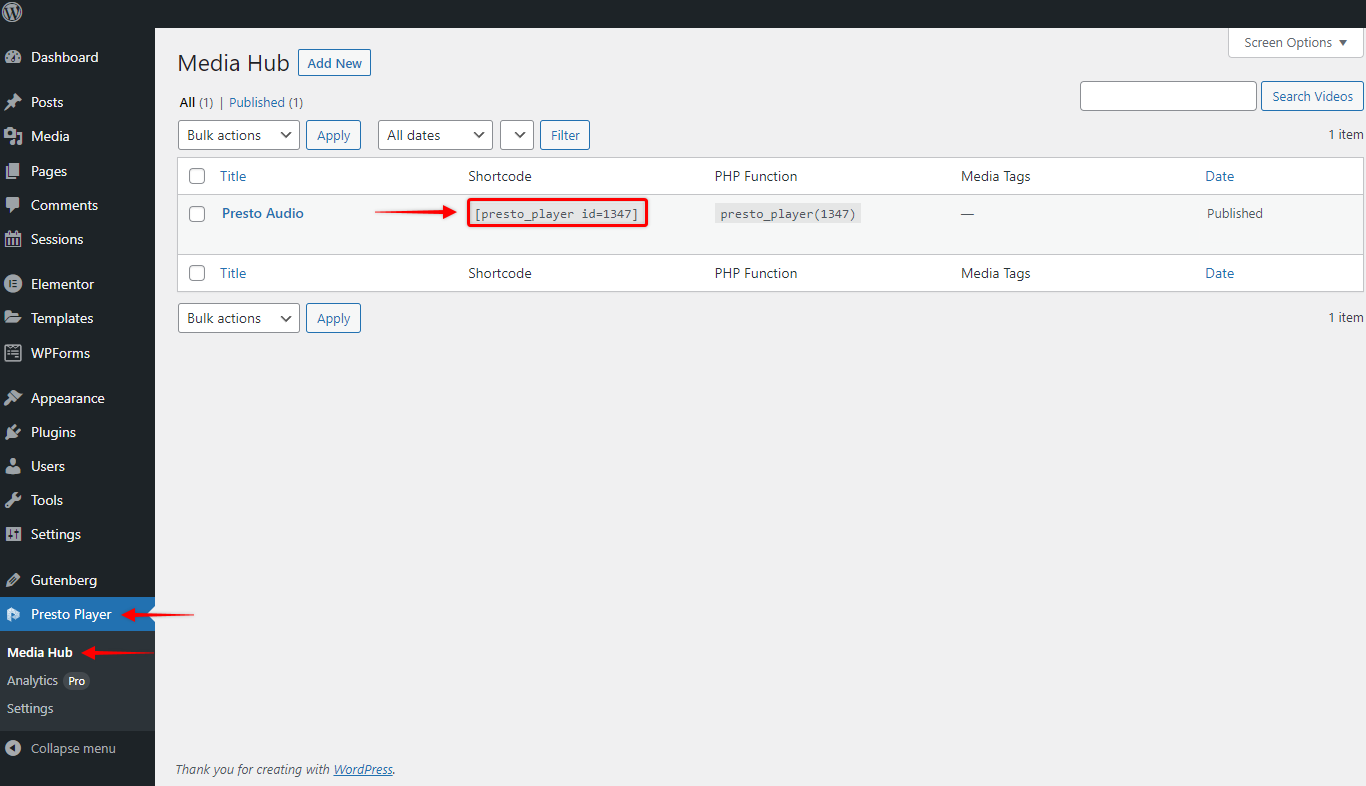
Task: Sort by footer Date column link
Action: point(1220,273)
